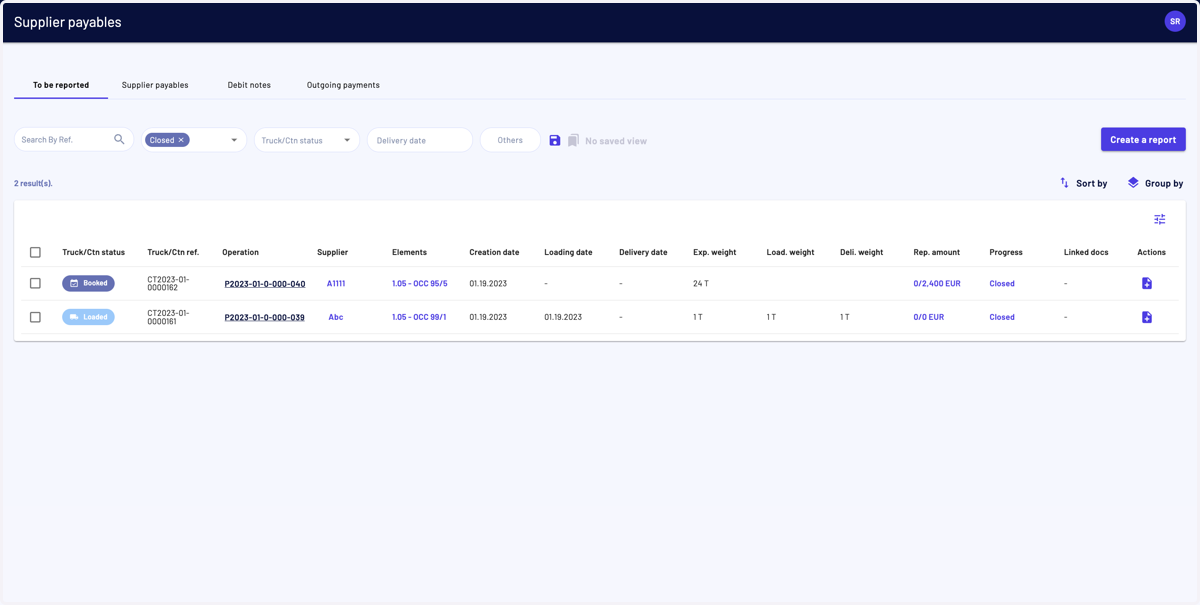
Task: Check the row for CT2023-01-0000162
Action: point(35,283)
